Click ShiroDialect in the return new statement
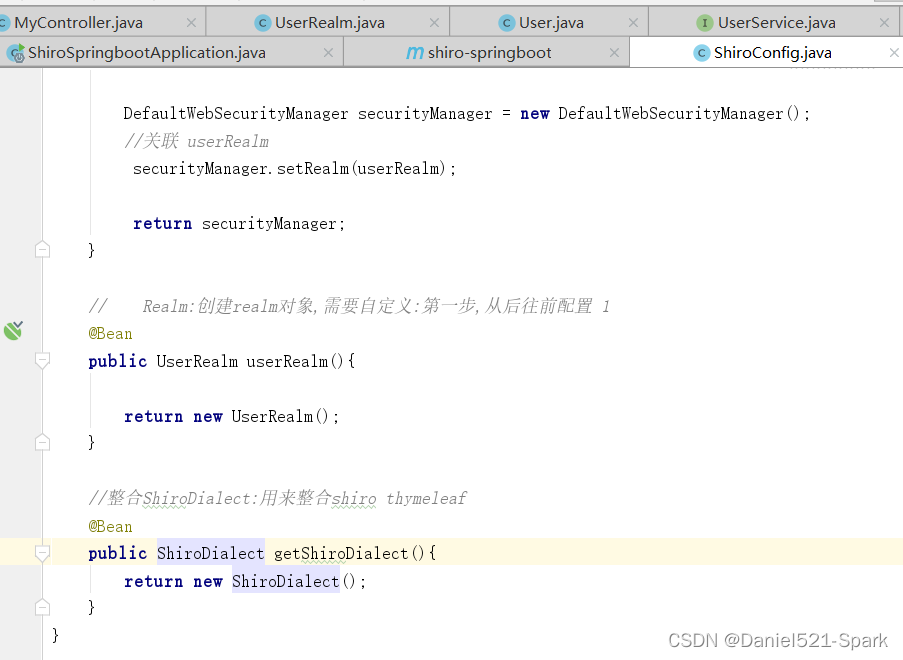Image resolution: width=903 pixels, height=660 pixels. point(286,581)
